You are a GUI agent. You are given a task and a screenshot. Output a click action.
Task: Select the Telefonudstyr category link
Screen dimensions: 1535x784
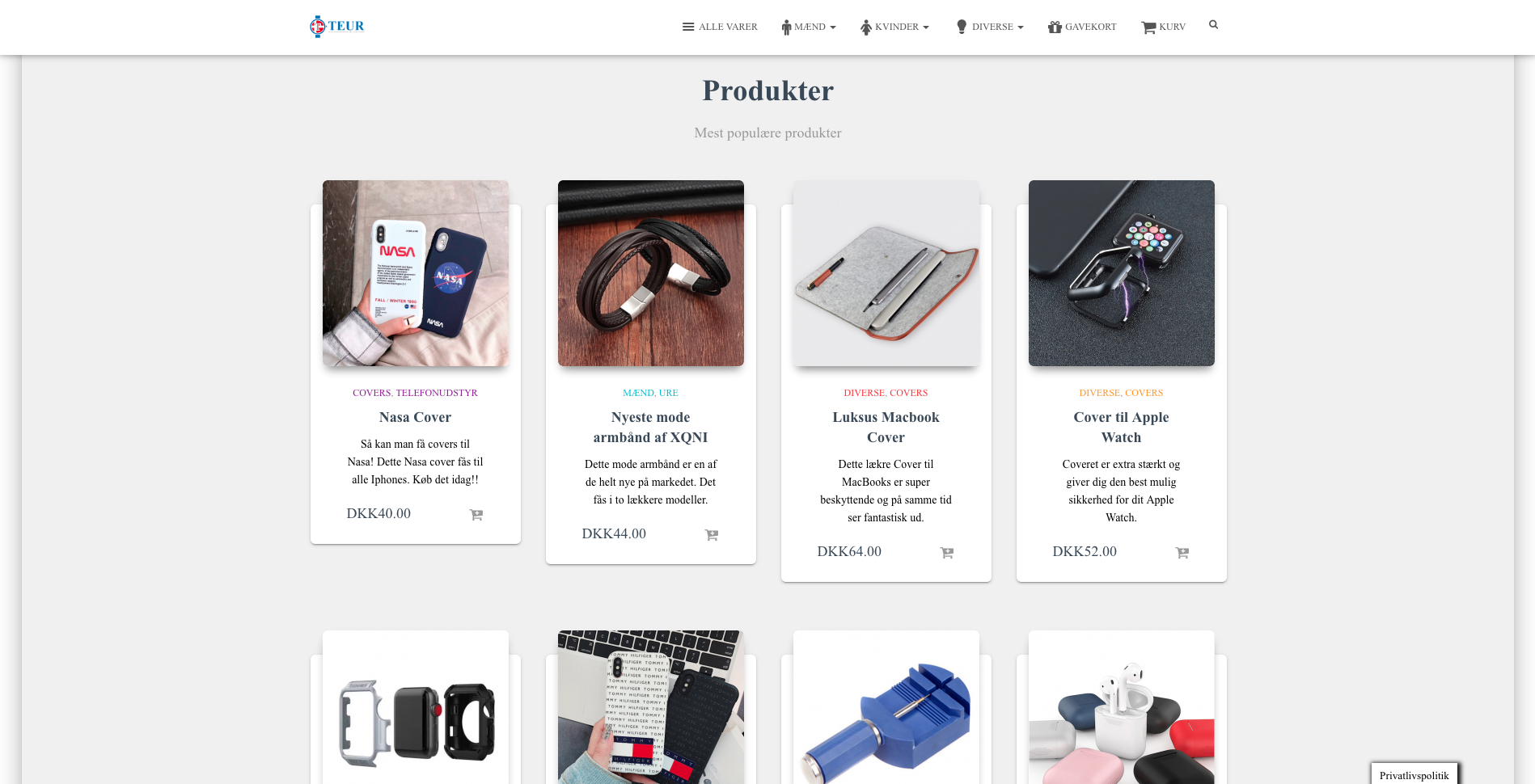tap(437, 393)
